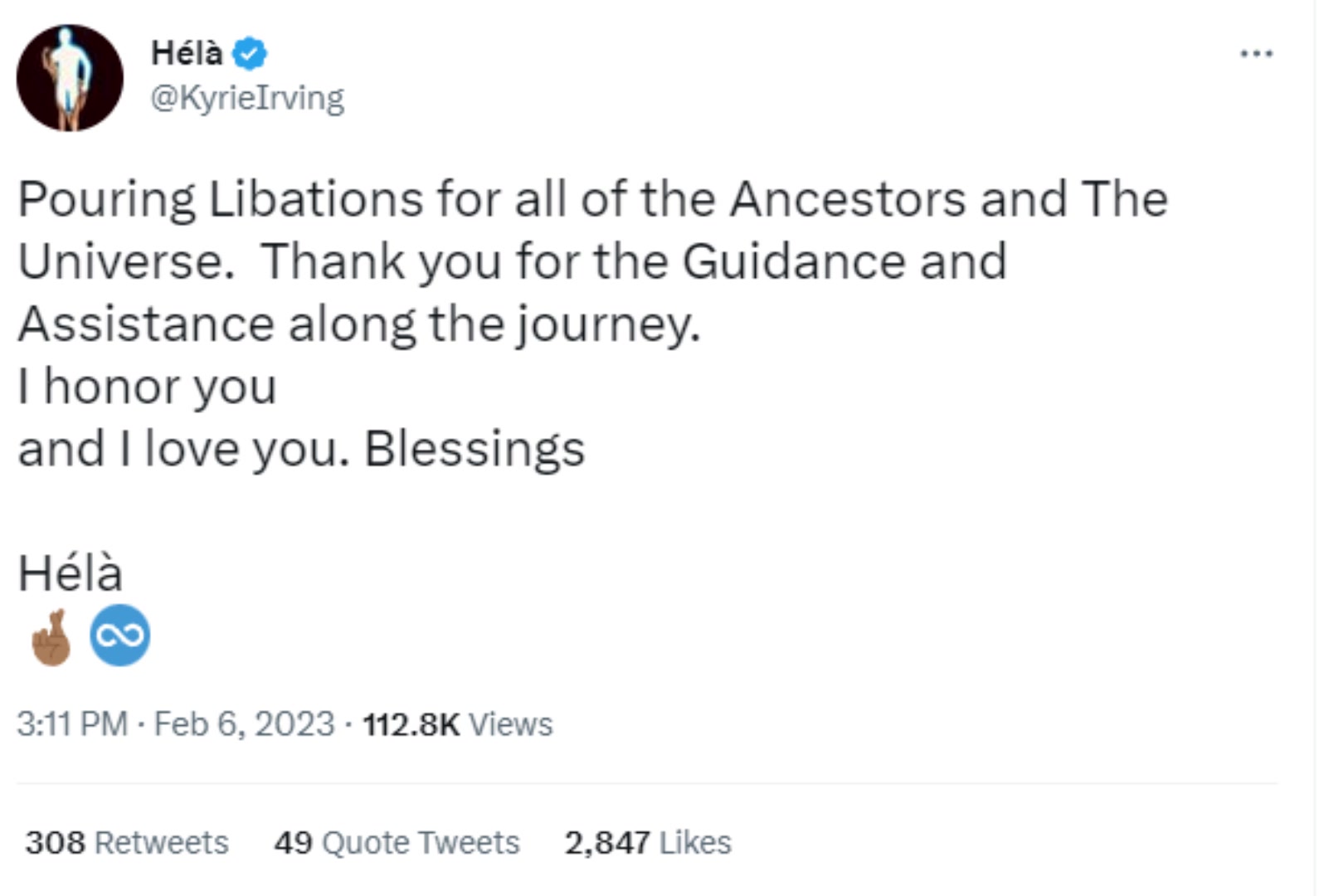View the 112.8K Views analytics
Image resolution: width=1319 pixels, height=896 pixels.
(x=458, y=724)
